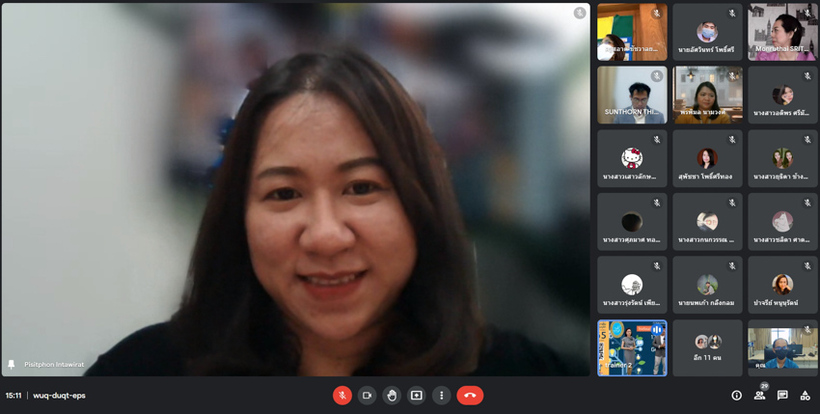Click the ปาจรีย์ profile avatar picture

click(x=782, y=284)
